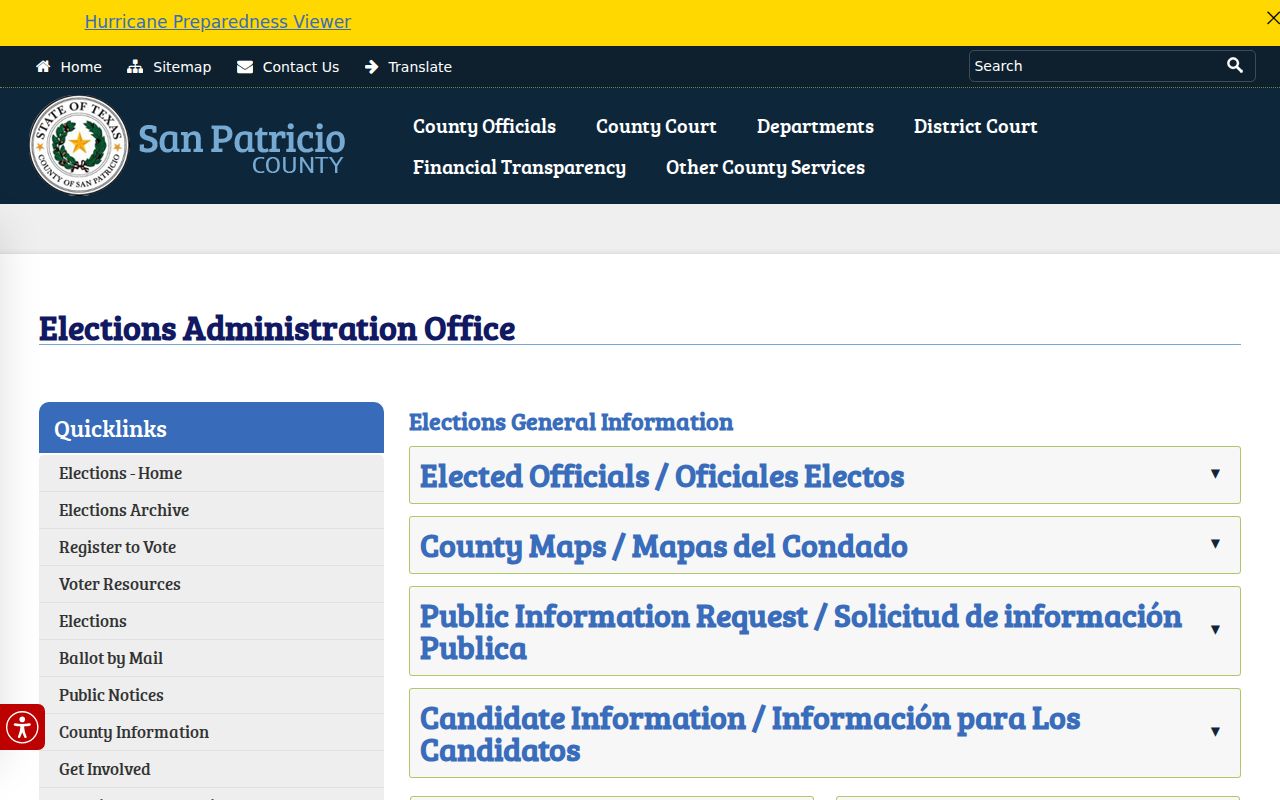Expand the Candidate Information section
This screenshot has width=1280, height=800.
click(x=825, y=733)
